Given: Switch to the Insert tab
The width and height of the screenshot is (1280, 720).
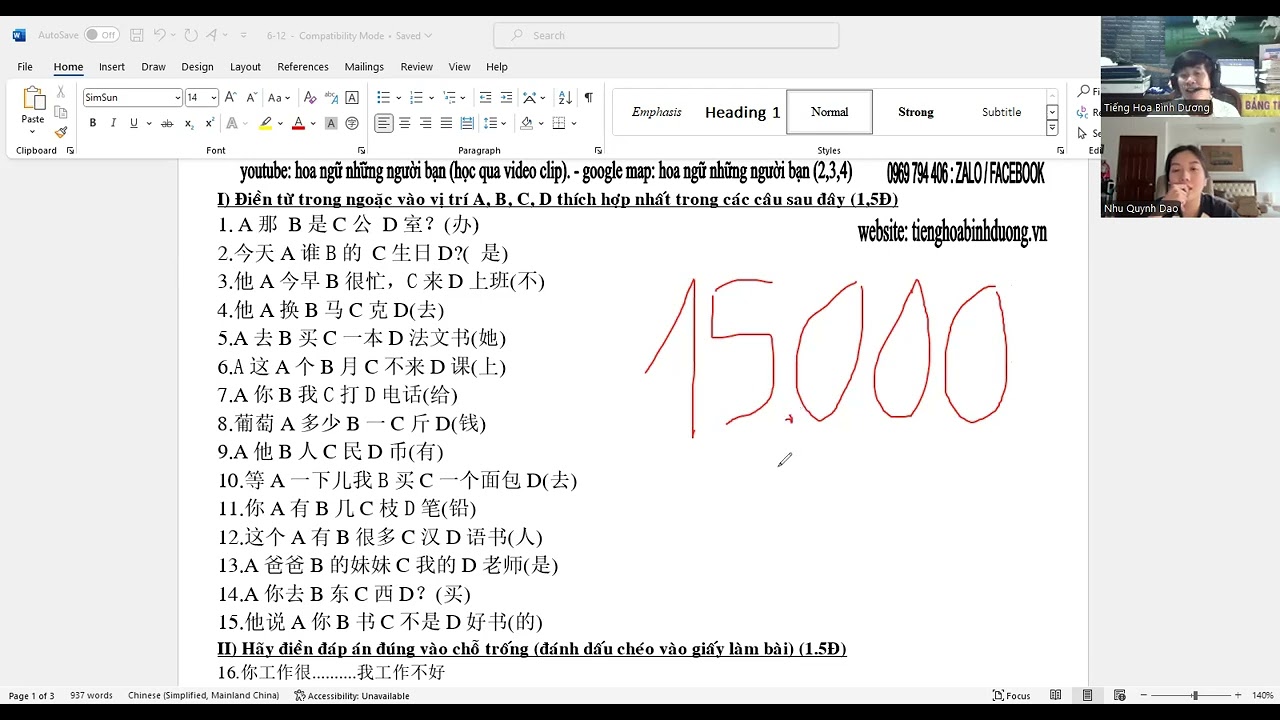Looking at the screenshot, I should click(x=112, y=67).
